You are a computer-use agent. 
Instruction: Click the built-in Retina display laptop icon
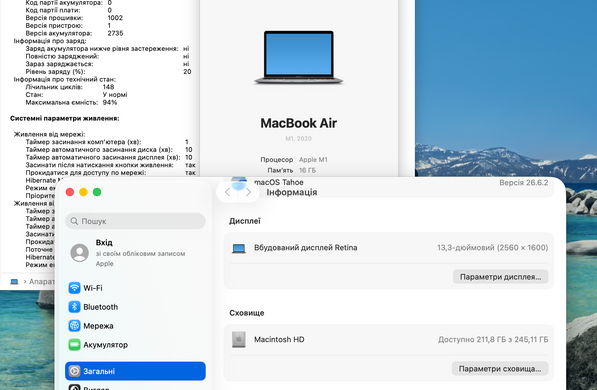(x=239, y=248)
